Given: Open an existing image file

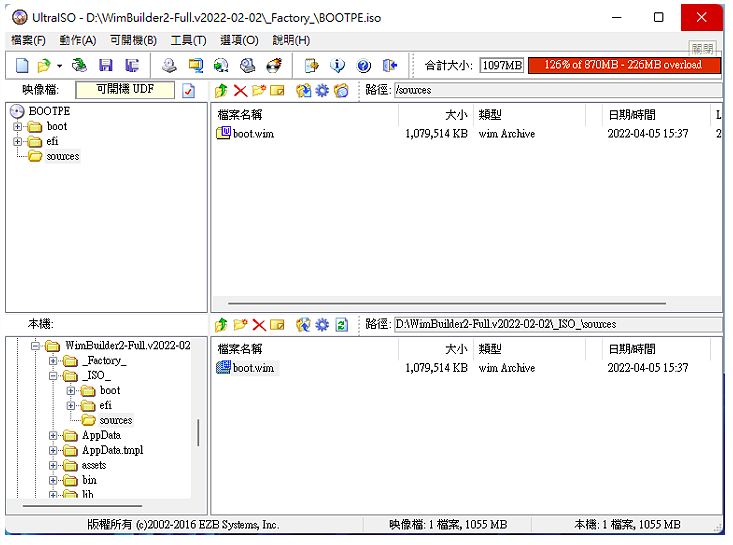Looking at the screenshot, I should pyautogui.click(x=44, y=65).
